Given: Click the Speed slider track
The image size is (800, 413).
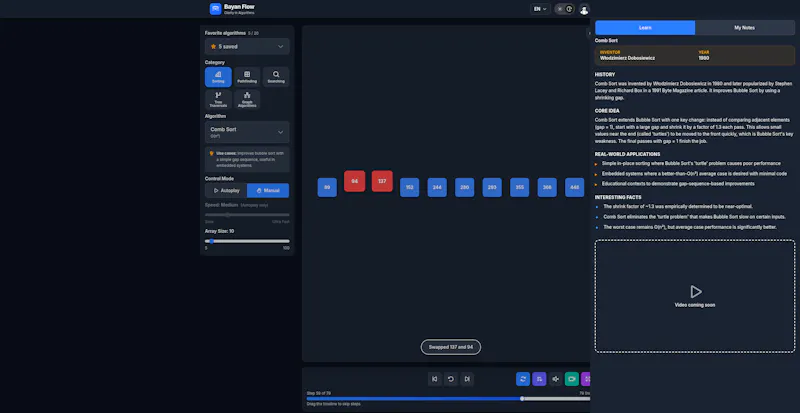Looking at the screenshot, I should [x=247, y=215].
